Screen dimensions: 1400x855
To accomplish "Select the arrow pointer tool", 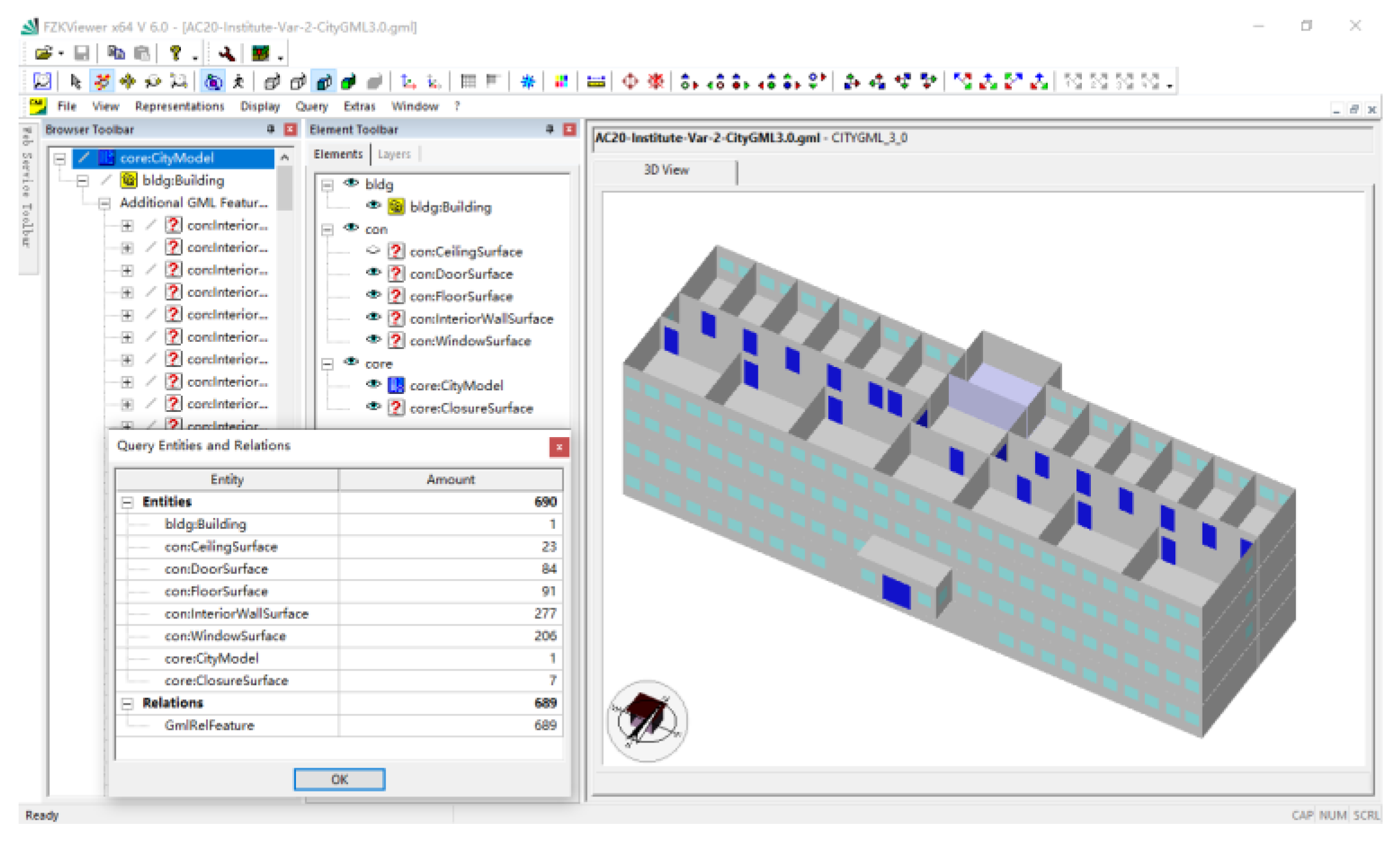I will click(x=75, y=81).
